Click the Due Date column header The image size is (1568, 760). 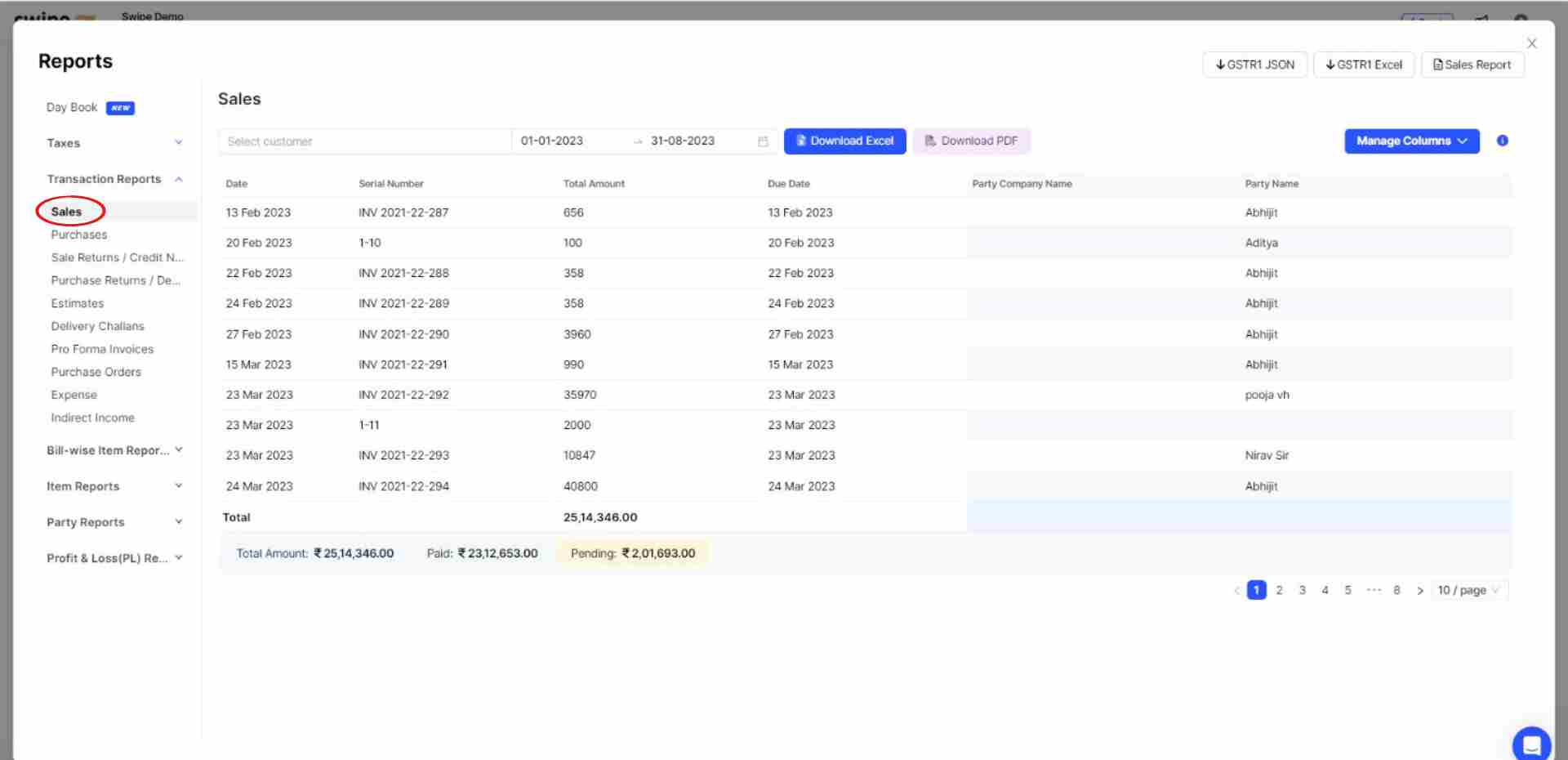(x=789, y=184)
